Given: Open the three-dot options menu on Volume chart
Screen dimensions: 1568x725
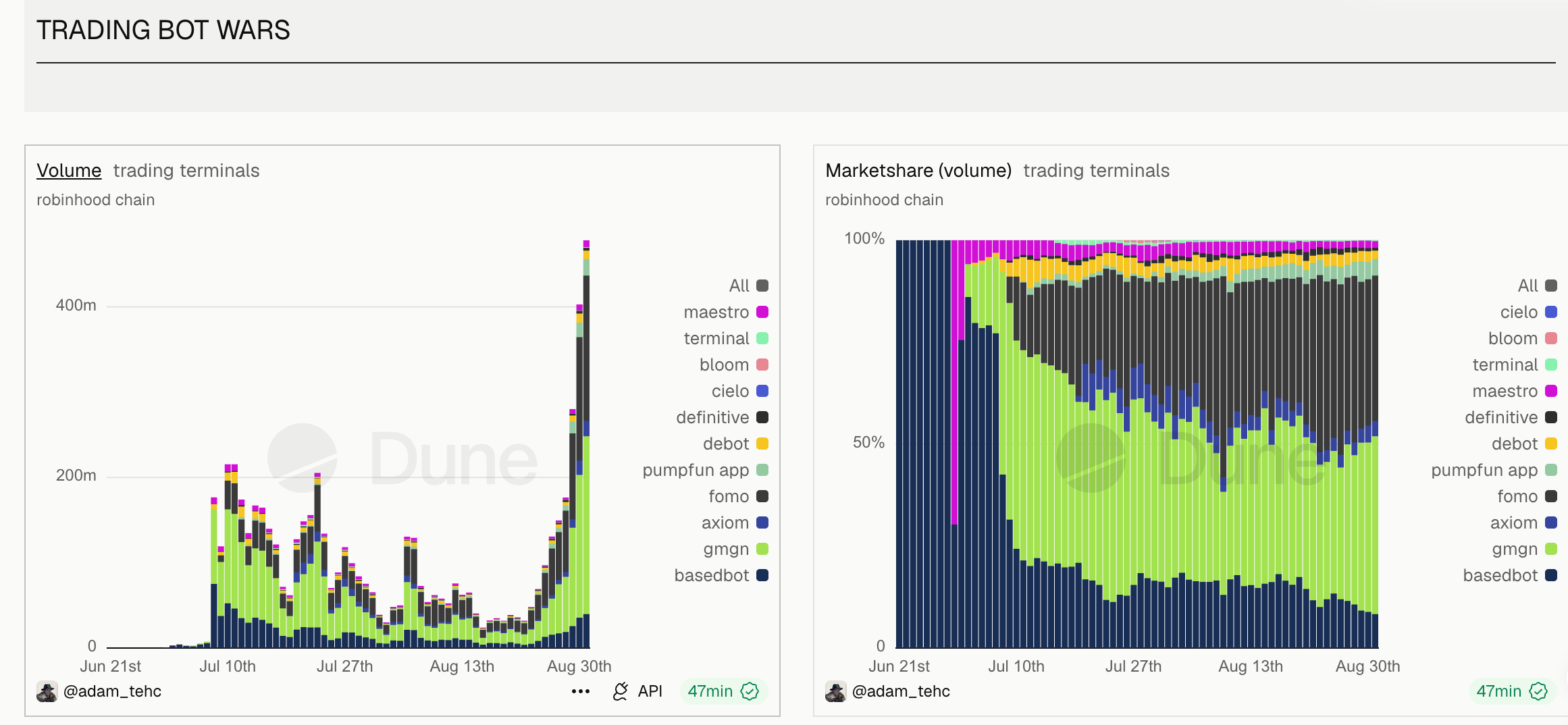Looking at the screenshot, I should coord(581,691).
